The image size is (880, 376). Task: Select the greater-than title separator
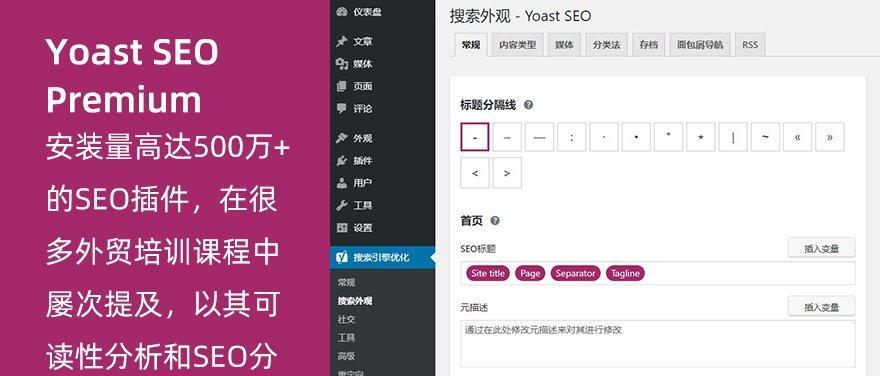click(x=507, y=173)
